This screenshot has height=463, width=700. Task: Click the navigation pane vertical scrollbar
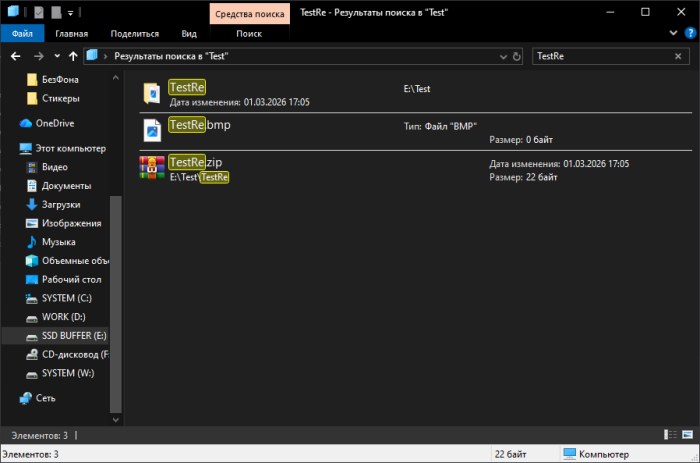point(116,300)
